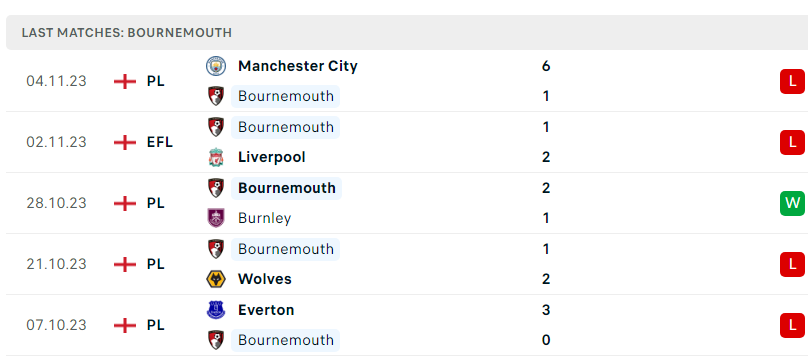Open the Wolves team link
The height and width of the screenshot is (360, 808).
[264, 279]
